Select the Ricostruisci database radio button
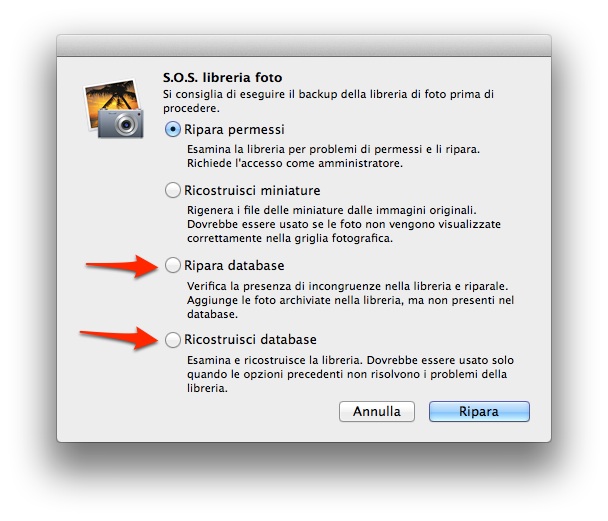This screenshot has height=521, width=608. pos(173,340)
